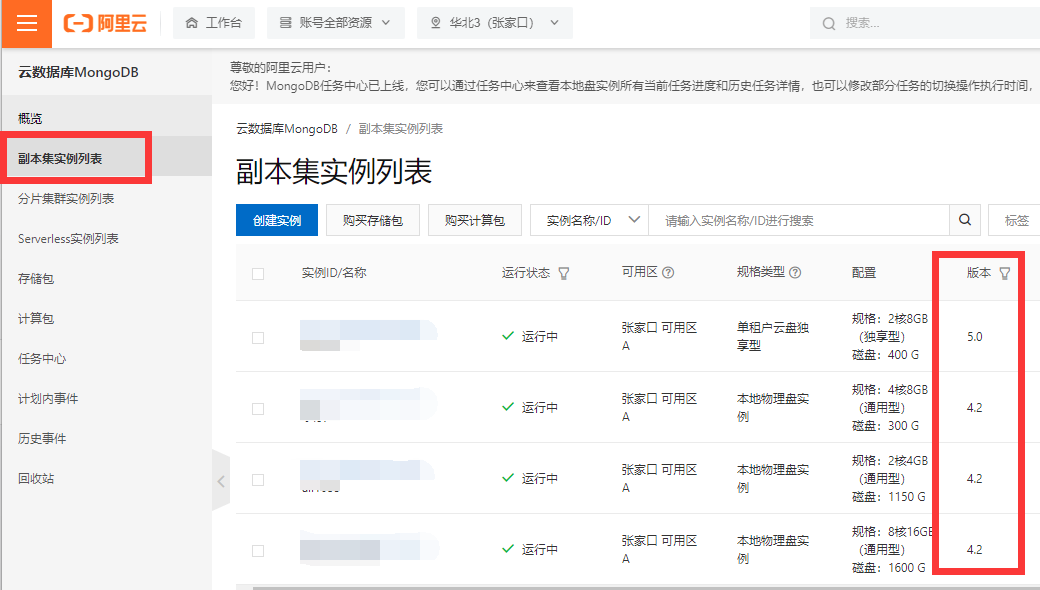1040x590 pixels.
Task: Open the 华北3（张家口）region selector
Action: (494, 23)
